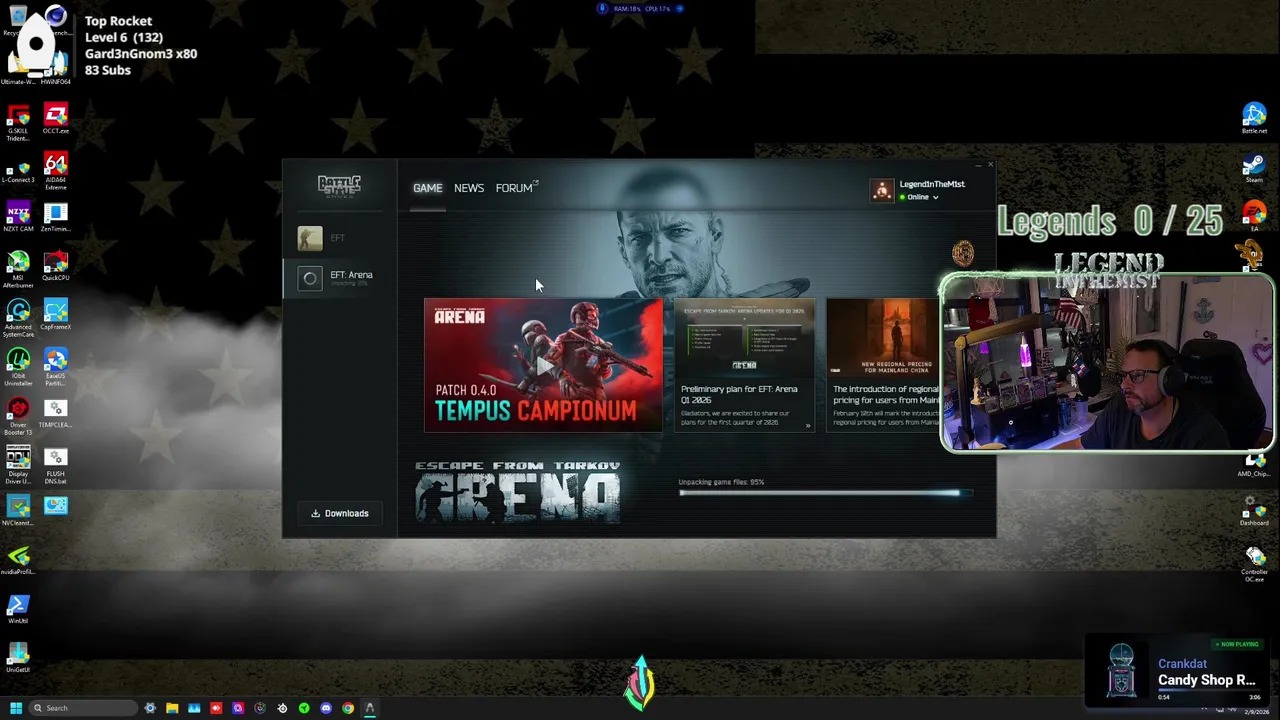Click the LegendInTheMist profile avatar
This screenshot has height=720, width=1280.
[x=881, y=190]
